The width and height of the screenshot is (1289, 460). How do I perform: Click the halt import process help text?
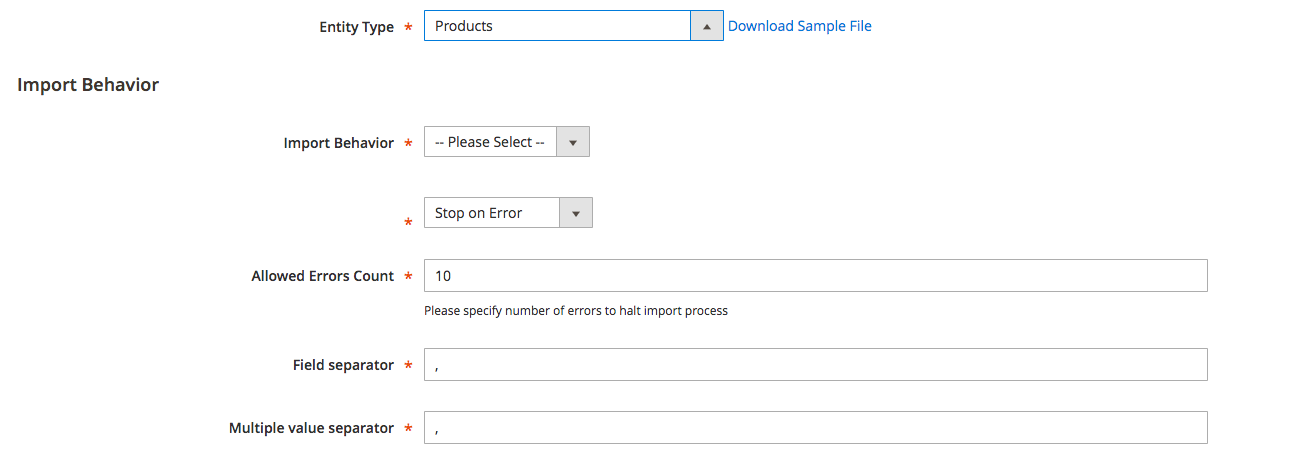point(575,311)
